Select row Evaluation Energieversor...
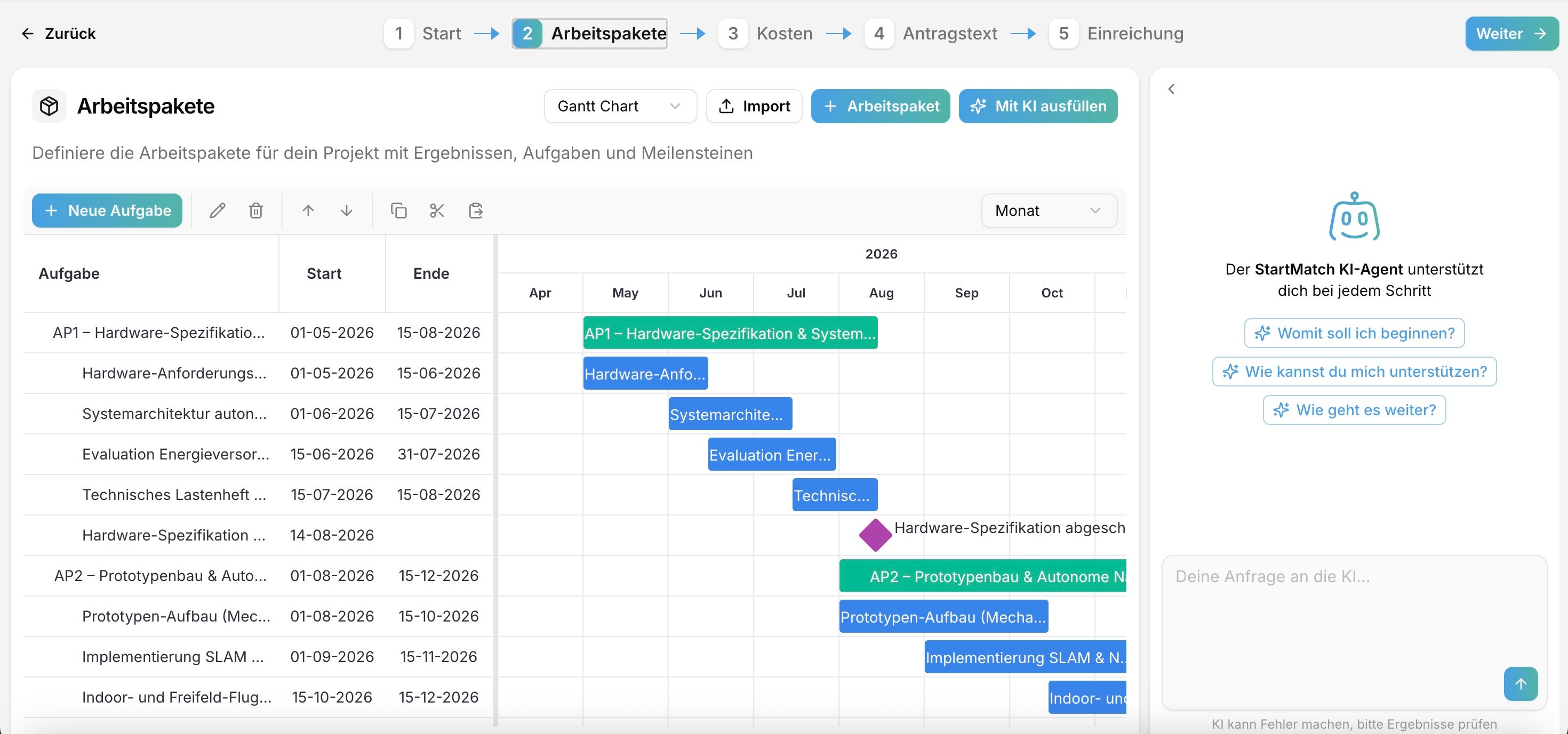This screenshot has width=1568, height=734. (x=258, y=454)
